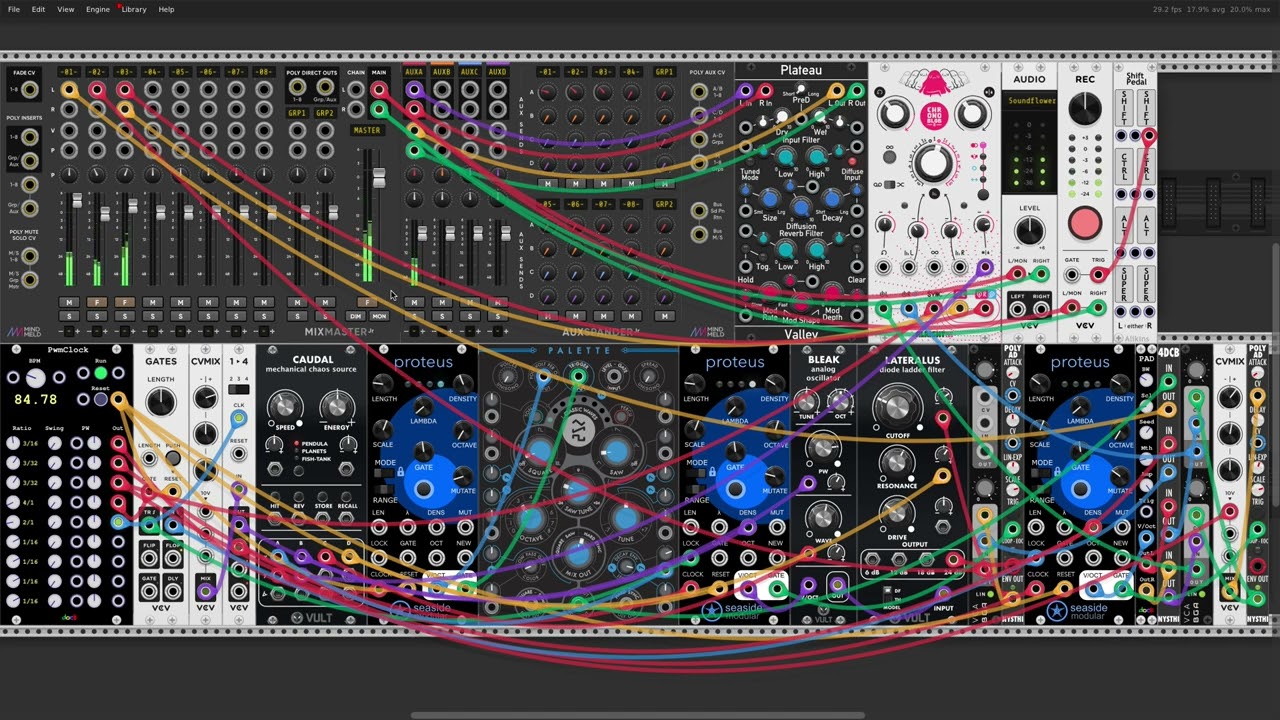Open the Edit menu
The height and width of the screenshot is (720, 1280).
tap(38, 9)
